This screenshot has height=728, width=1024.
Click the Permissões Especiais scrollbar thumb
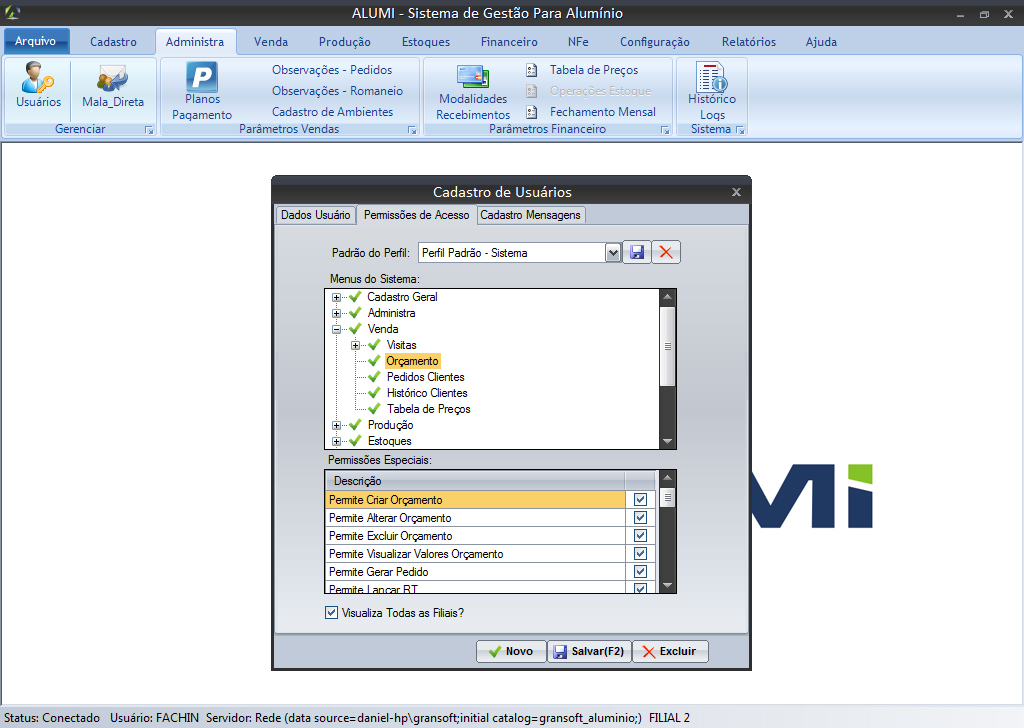coord(667,498)
